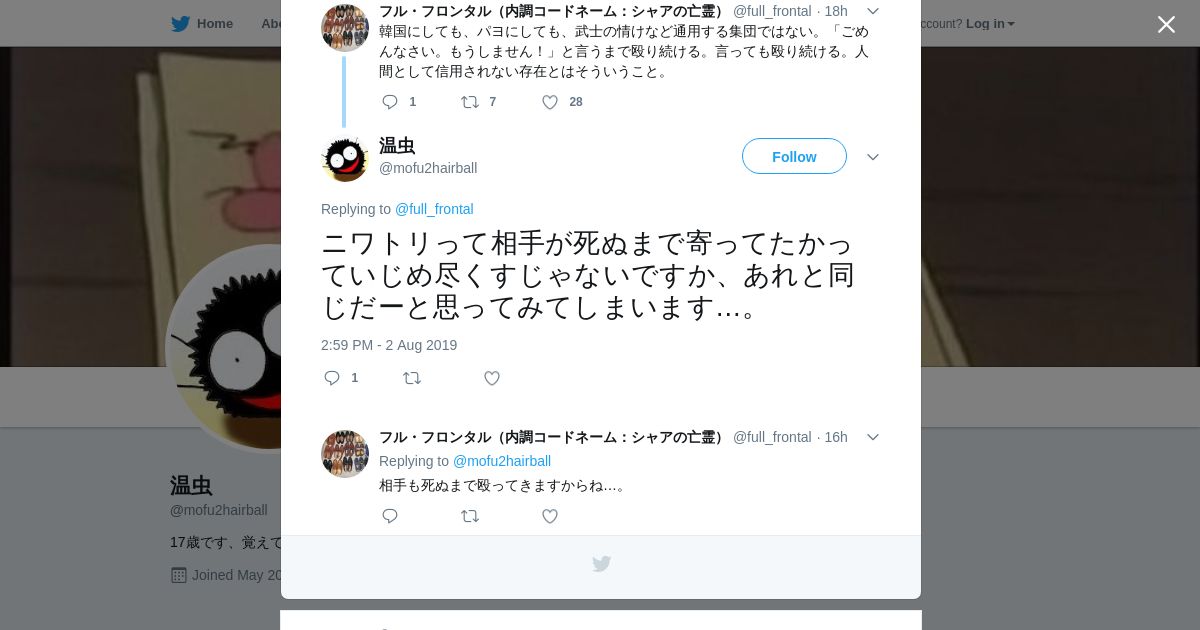1200x630 pixels.
Task: Expand options chevron next to Follow button
Action: click(872, 157)
